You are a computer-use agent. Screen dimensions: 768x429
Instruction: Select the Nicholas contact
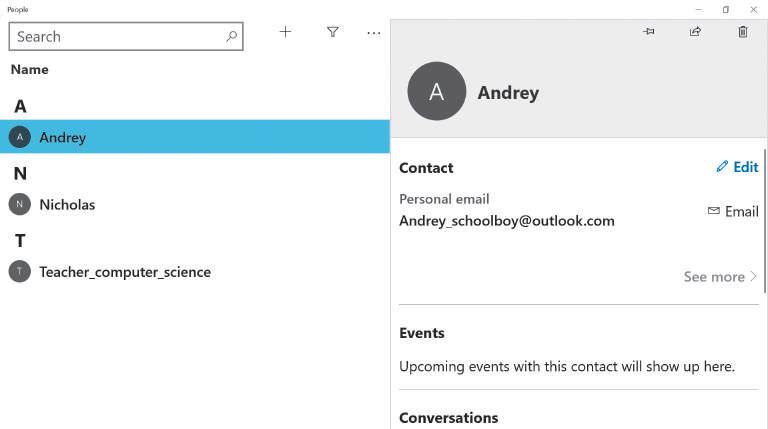[x=67, y=204]
